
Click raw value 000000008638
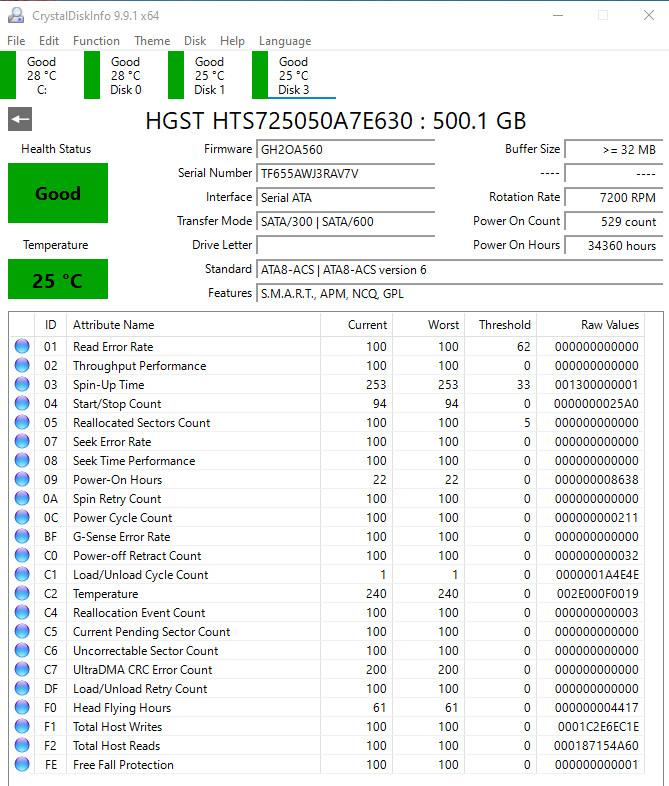tap(596, 480)
